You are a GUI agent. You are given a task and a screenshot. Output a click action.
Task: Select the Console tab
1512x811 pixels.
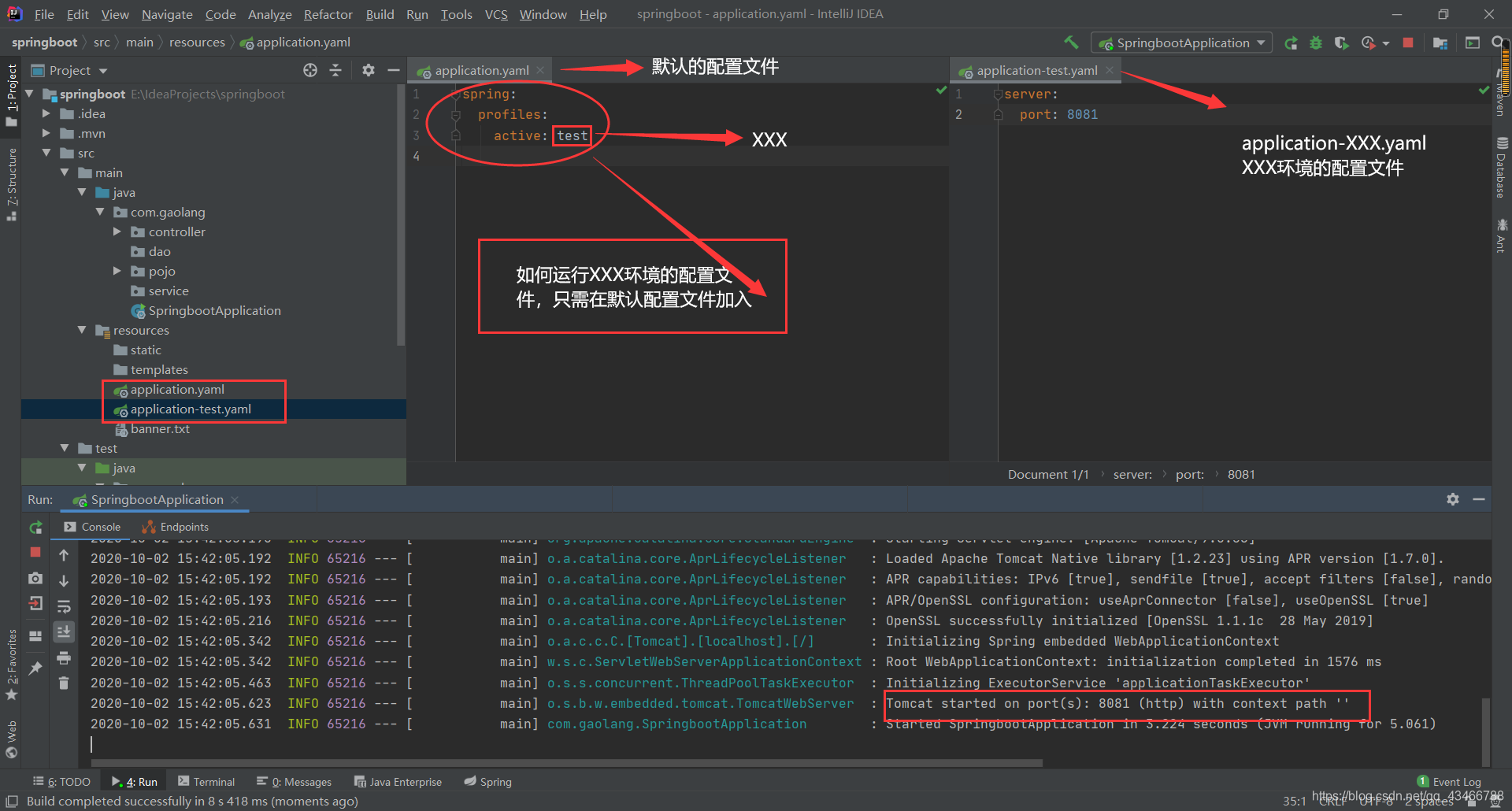[x=92, y=527]
